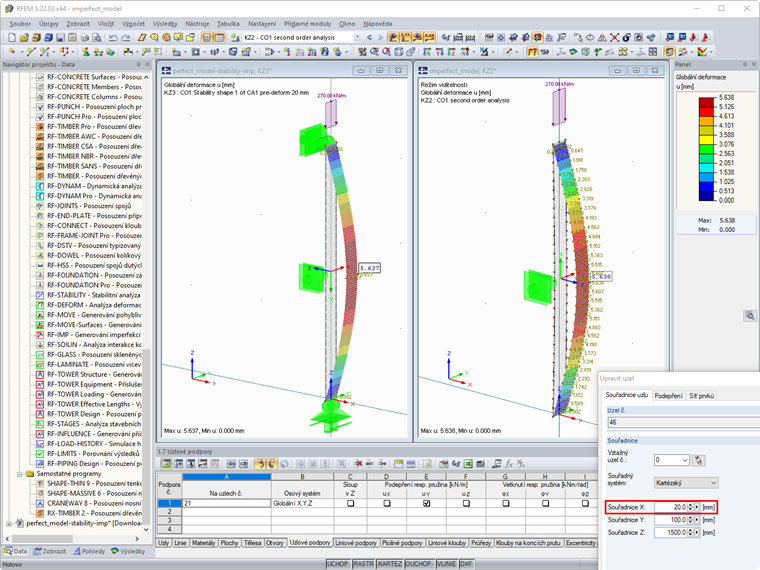Toggle uX support checkbox in row 1
The height and width of the screenshot is (570, 760).
point(386,504)
